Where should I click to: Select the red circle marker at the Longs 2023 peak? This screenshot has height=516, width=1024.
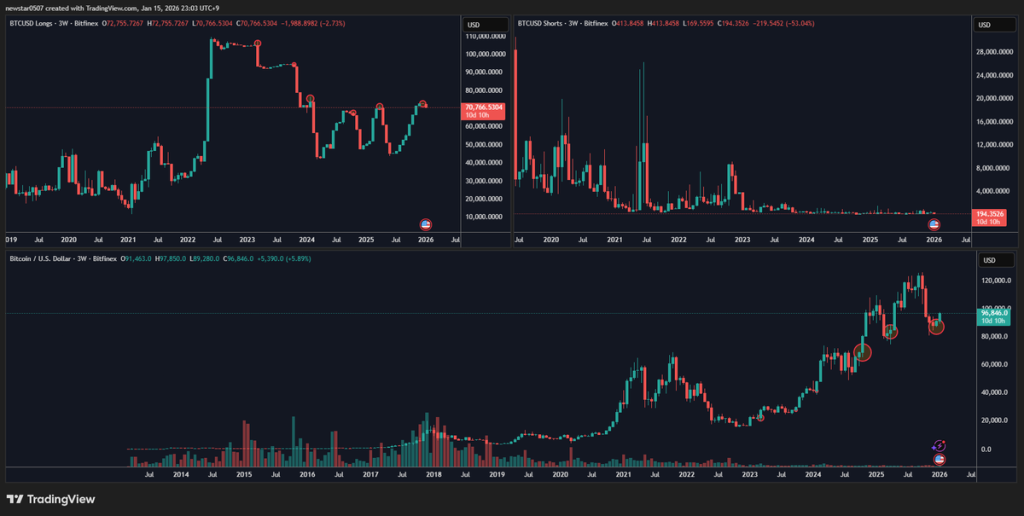click(259, 44)
